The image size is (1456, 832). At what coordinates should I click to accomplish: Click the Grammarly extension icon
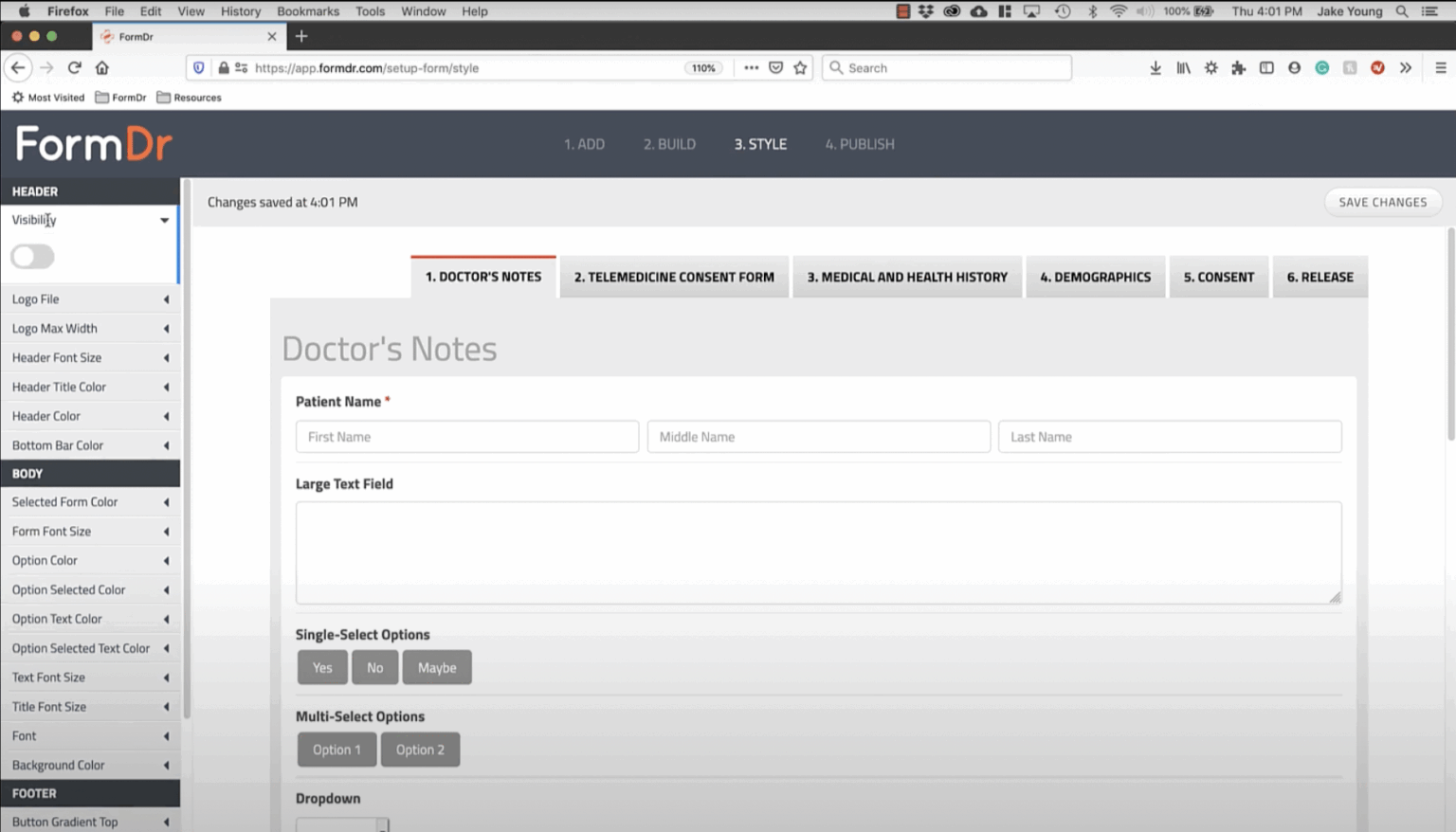[x=1321, y=67]
